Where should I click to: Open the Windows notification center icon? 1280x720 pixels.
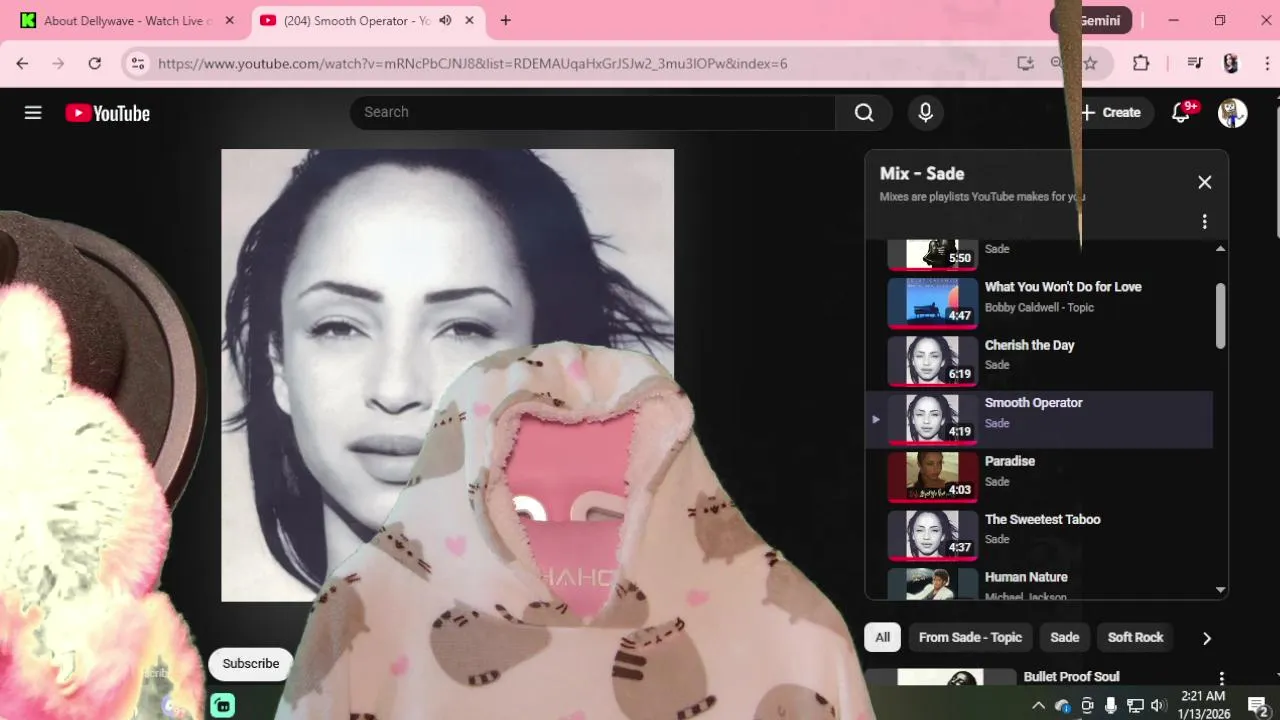[1259, 706]
